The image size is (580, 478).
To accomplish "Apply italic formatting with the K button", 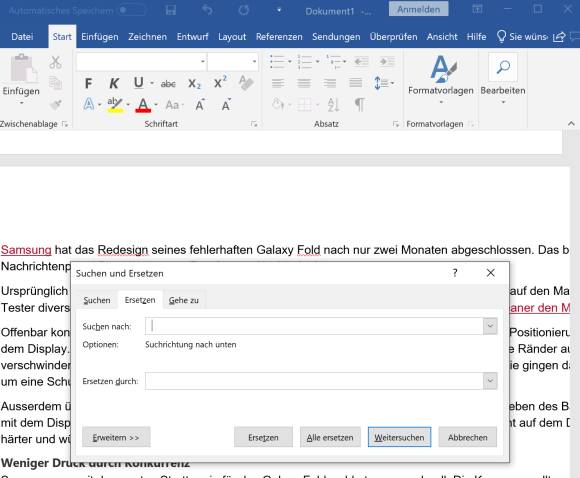I will coord(114,84).
